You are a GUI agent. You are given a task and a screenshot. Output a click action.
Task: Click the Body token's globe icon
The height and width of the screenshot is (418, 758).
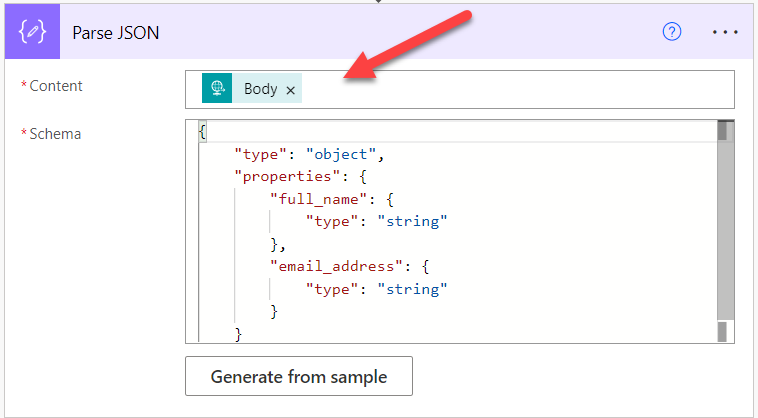tap(217, 89)
